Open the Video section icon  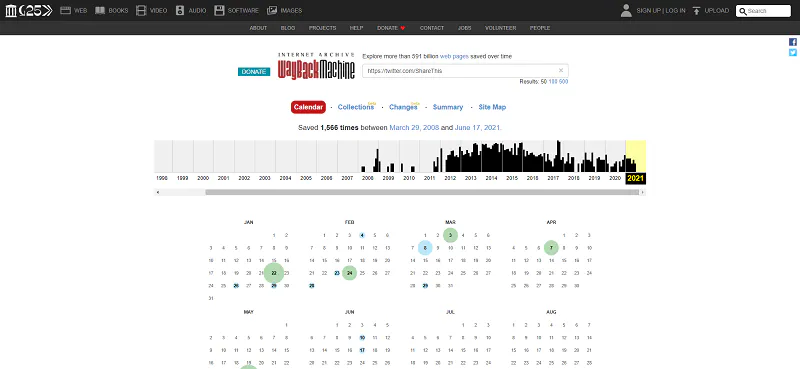click(x=141, y=10)
